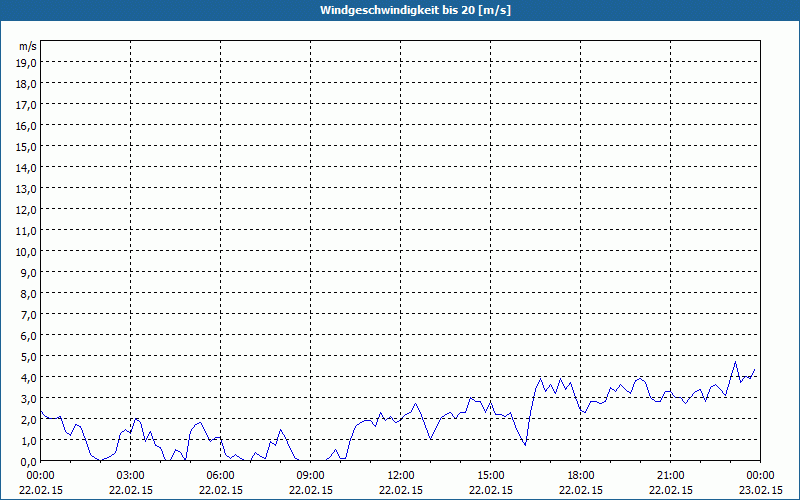Click the "10,0" y-axis label

click(x=27, y=252)
